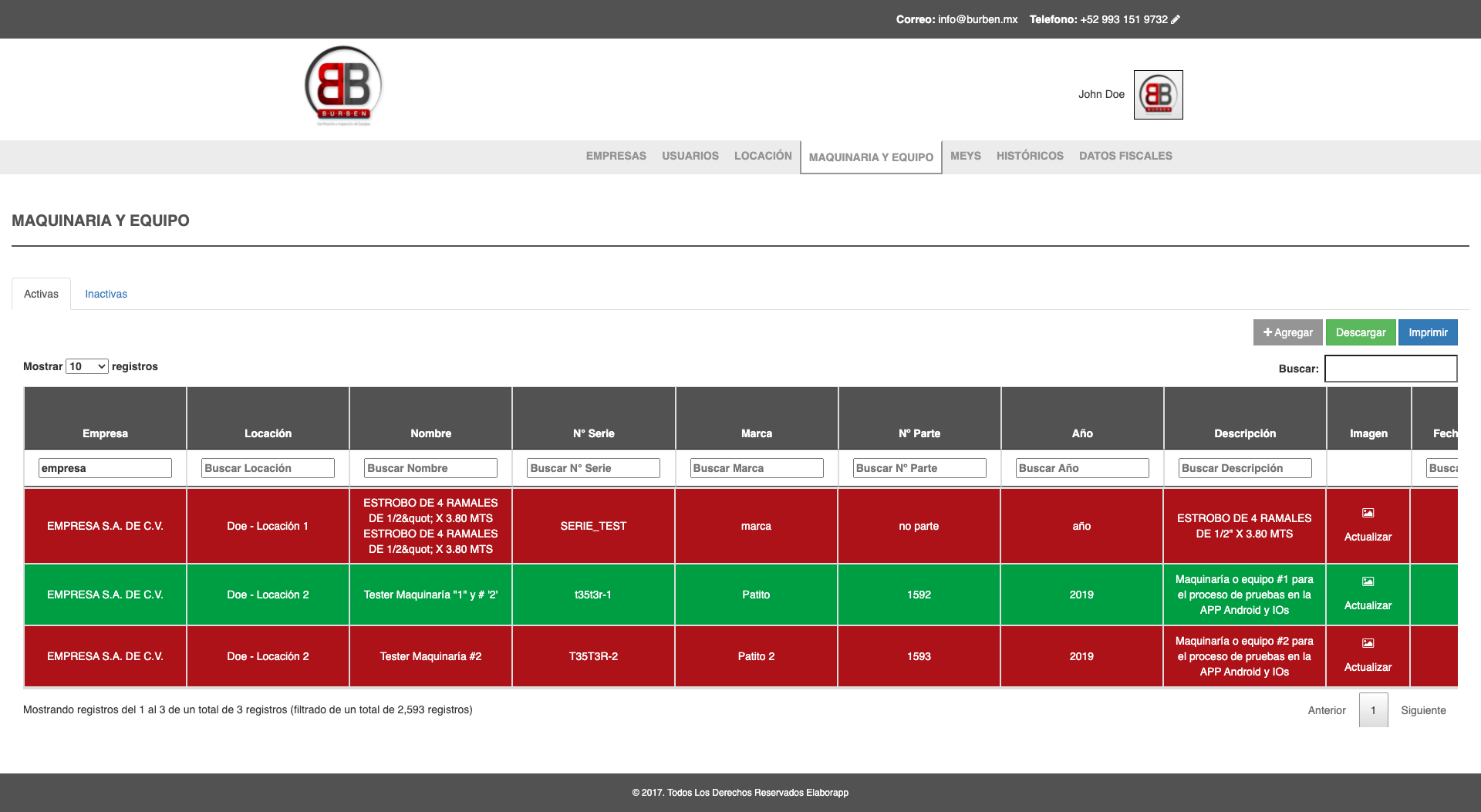1481x812 pixels.
Task: Open the DATOS FISCALES menu item
Action: pos(1125,156)
